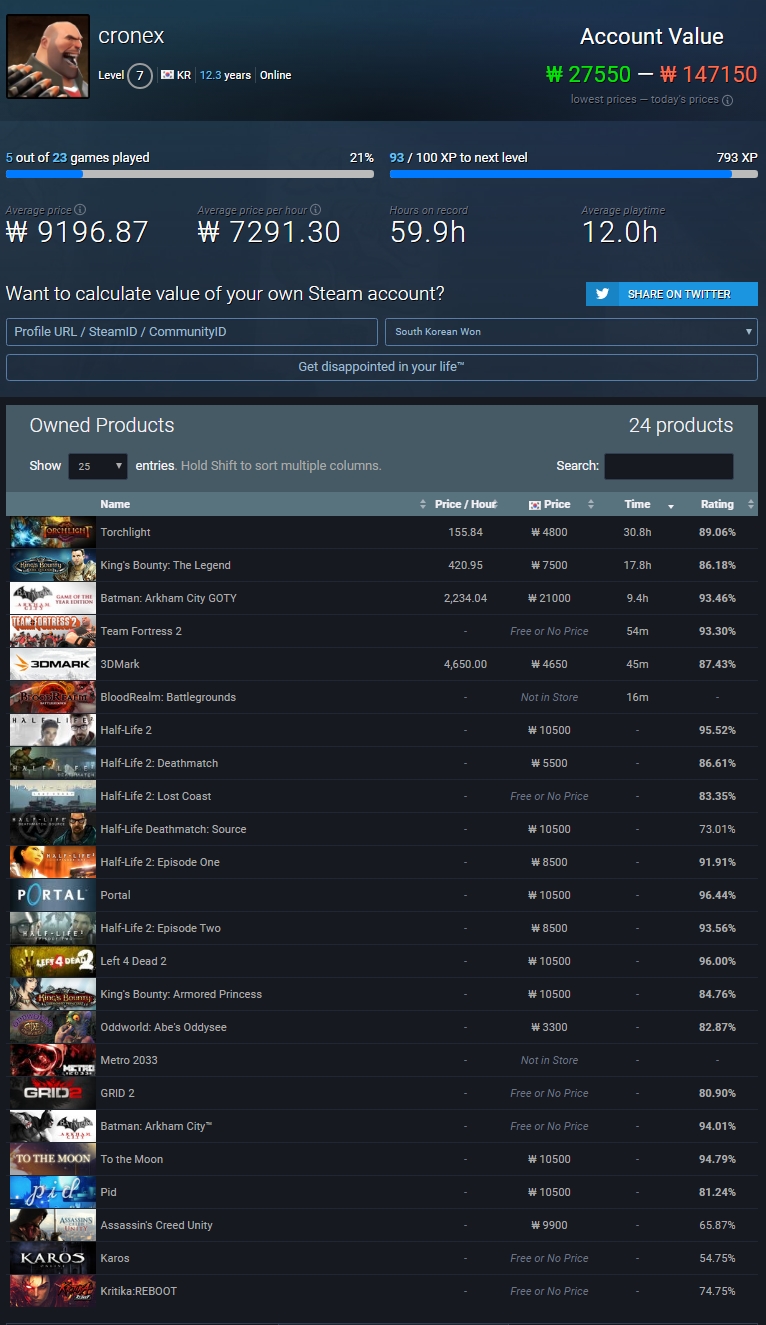The image size is (766, 1325).
Task: Click Half-Life 2: Deathmatch thumbnail
Action: pyautogui.click(x=53, y=763)
